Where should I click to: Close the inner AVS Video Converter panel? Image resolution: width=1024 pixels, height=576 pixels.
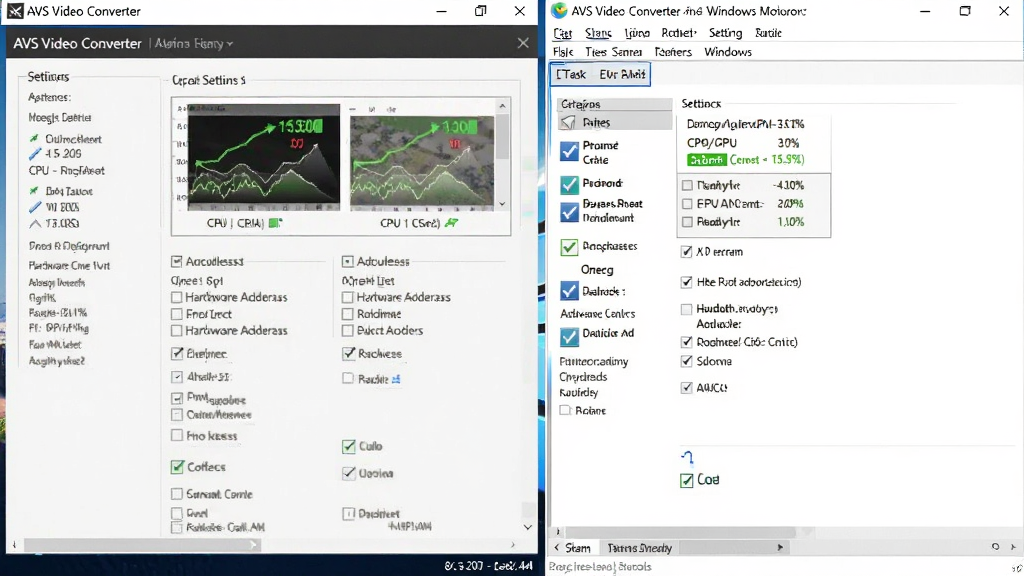click(x=523, y=43)
